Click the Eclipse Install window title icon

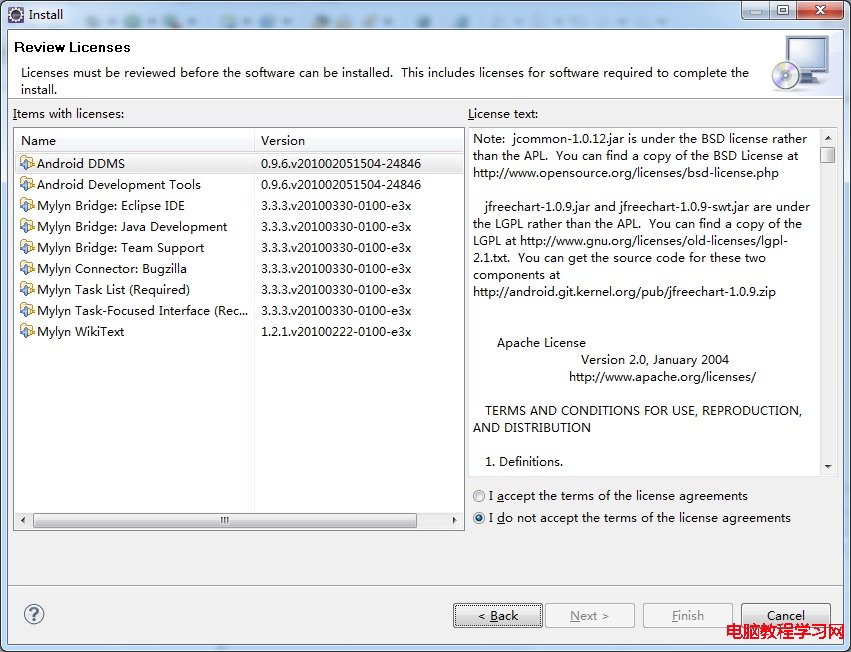[16, 14]
